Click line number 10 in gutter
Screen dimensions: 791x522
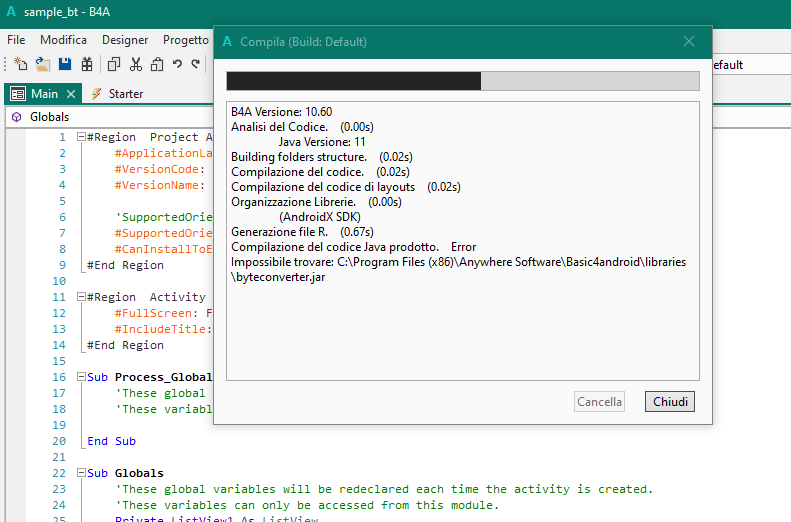pyautogui.click(x=59, y=281)
